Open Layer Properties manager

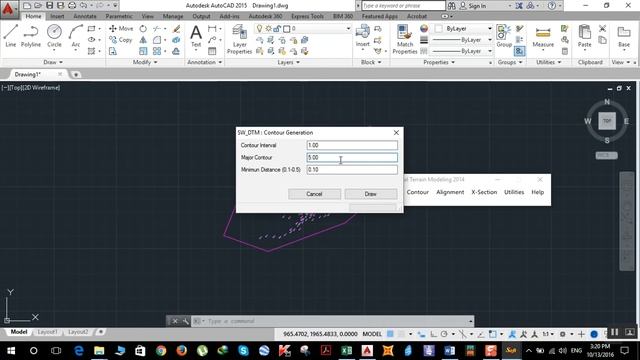pos(240,40)
